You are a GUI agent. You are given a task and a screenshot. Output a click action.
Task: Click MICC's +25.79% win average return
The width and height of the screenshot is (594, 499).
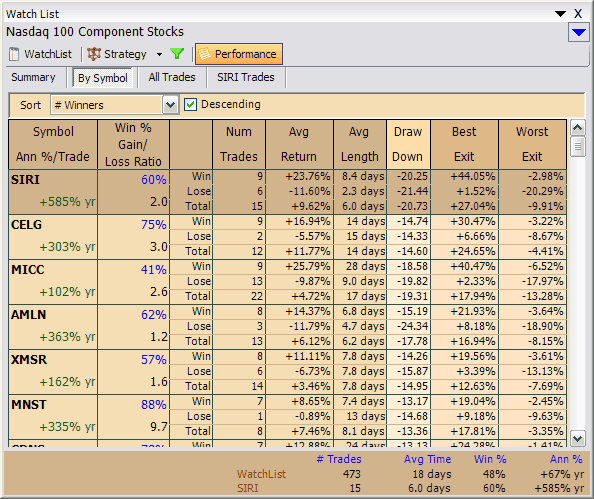[308, 266]
